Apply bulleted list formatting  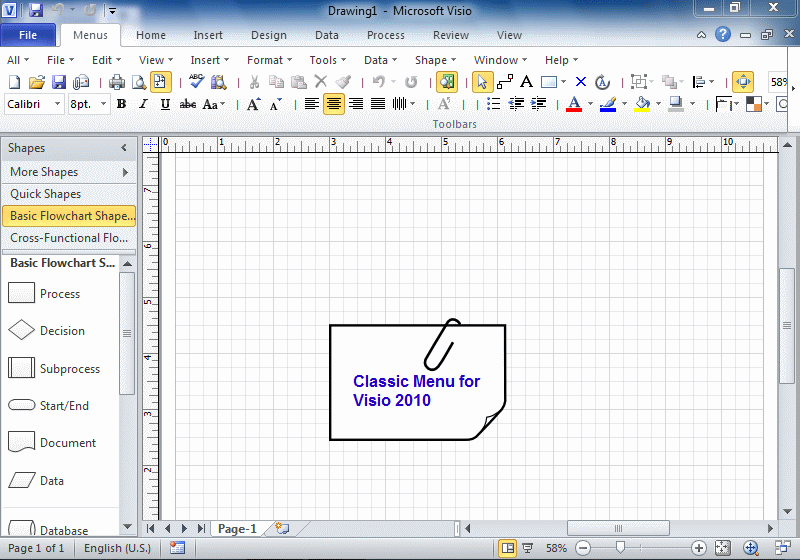493,104
